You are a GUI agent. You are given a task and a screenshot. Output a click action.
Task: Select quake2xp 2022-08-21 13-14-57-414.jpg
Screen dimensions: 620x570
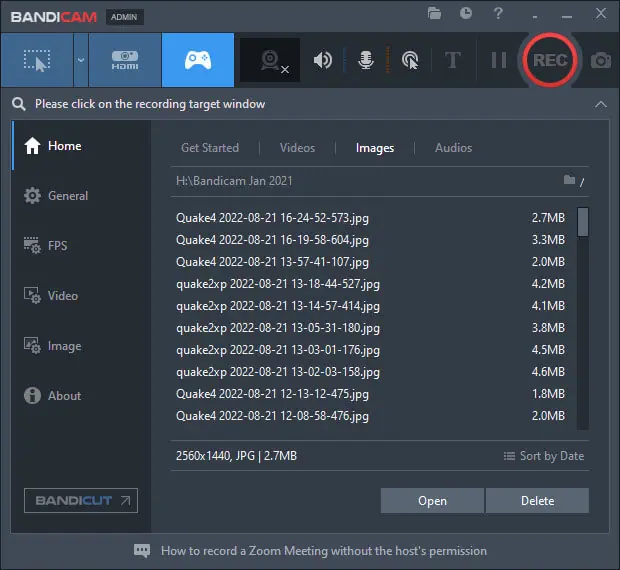tap(371, 306)
